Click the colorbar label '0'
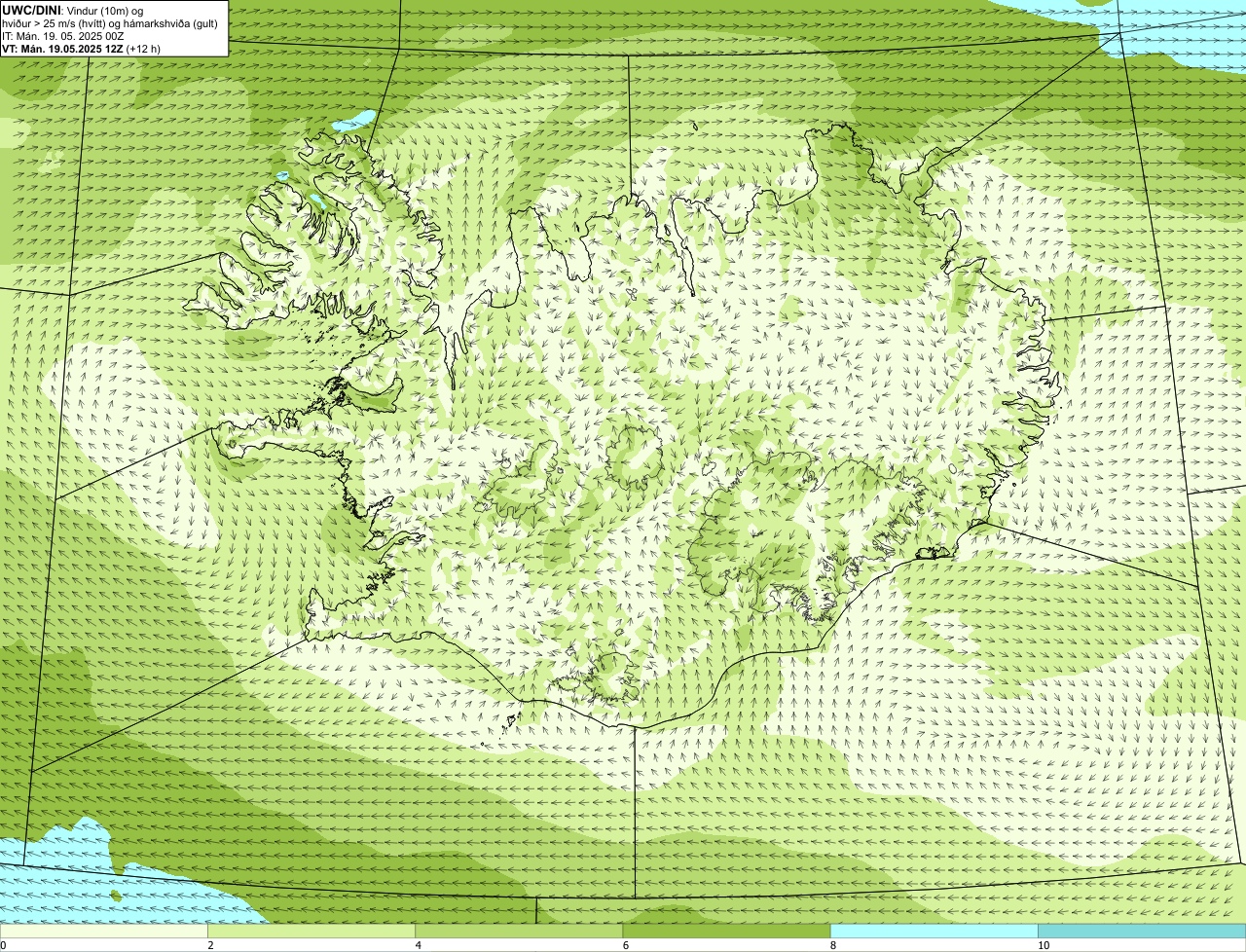The height and width of the screenshot is (952, 1246). click(4, 945)
